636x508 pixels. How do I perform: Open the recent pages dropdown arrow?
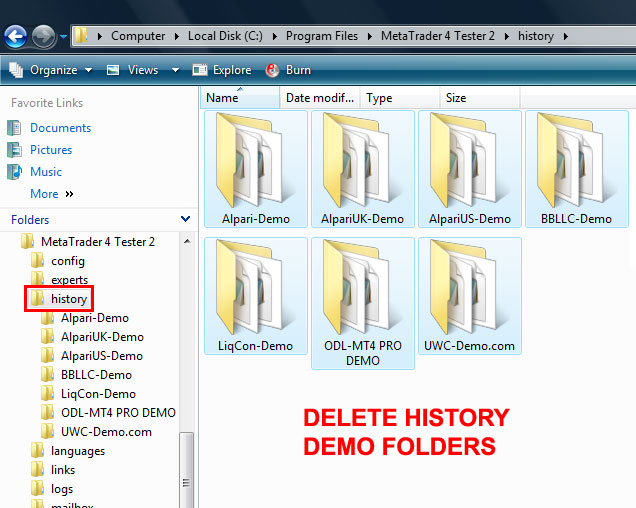pyautogui.click(x=63, y=37)
